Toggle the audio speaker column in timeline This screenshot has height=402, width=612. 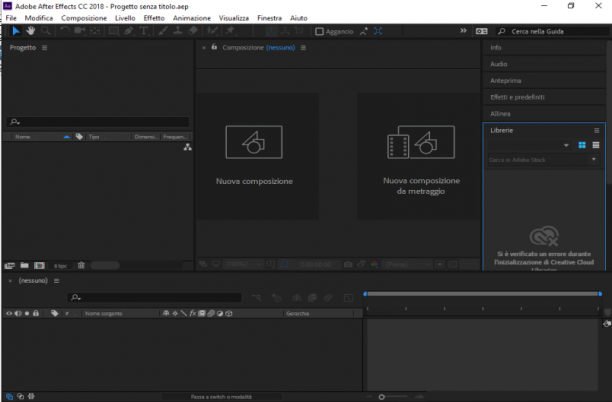[x=18, y=313]
